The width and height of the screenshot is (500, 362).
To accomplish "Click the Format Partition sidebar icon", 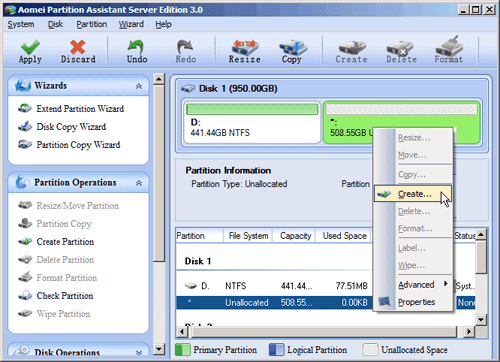I will click(25, 277).
